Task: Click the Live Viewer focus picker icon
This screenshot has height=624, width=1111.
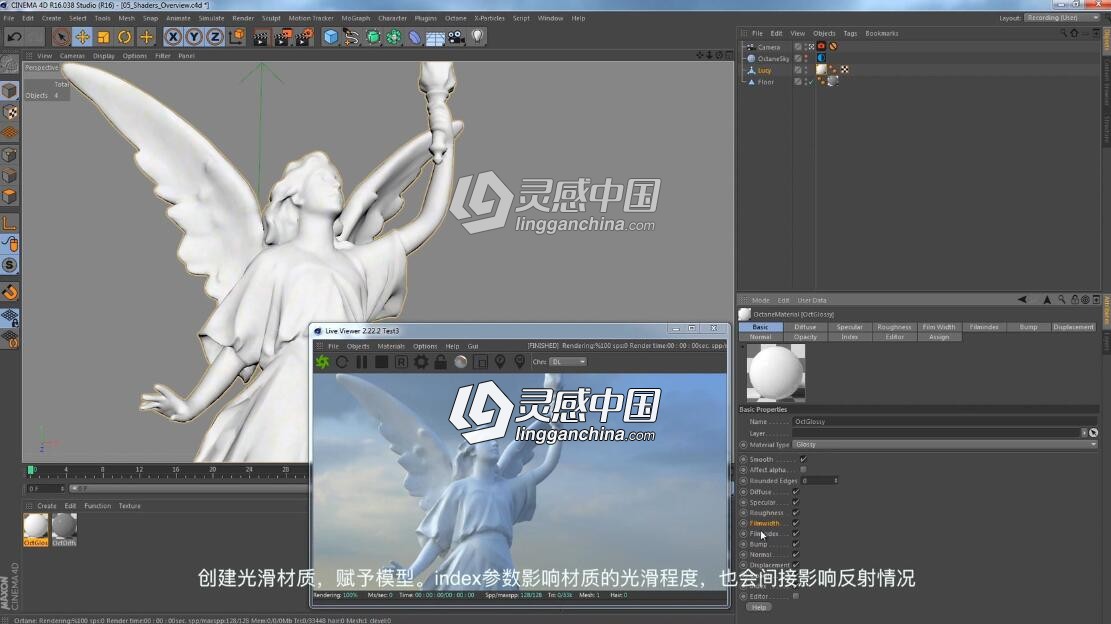Action: point(500,362)
